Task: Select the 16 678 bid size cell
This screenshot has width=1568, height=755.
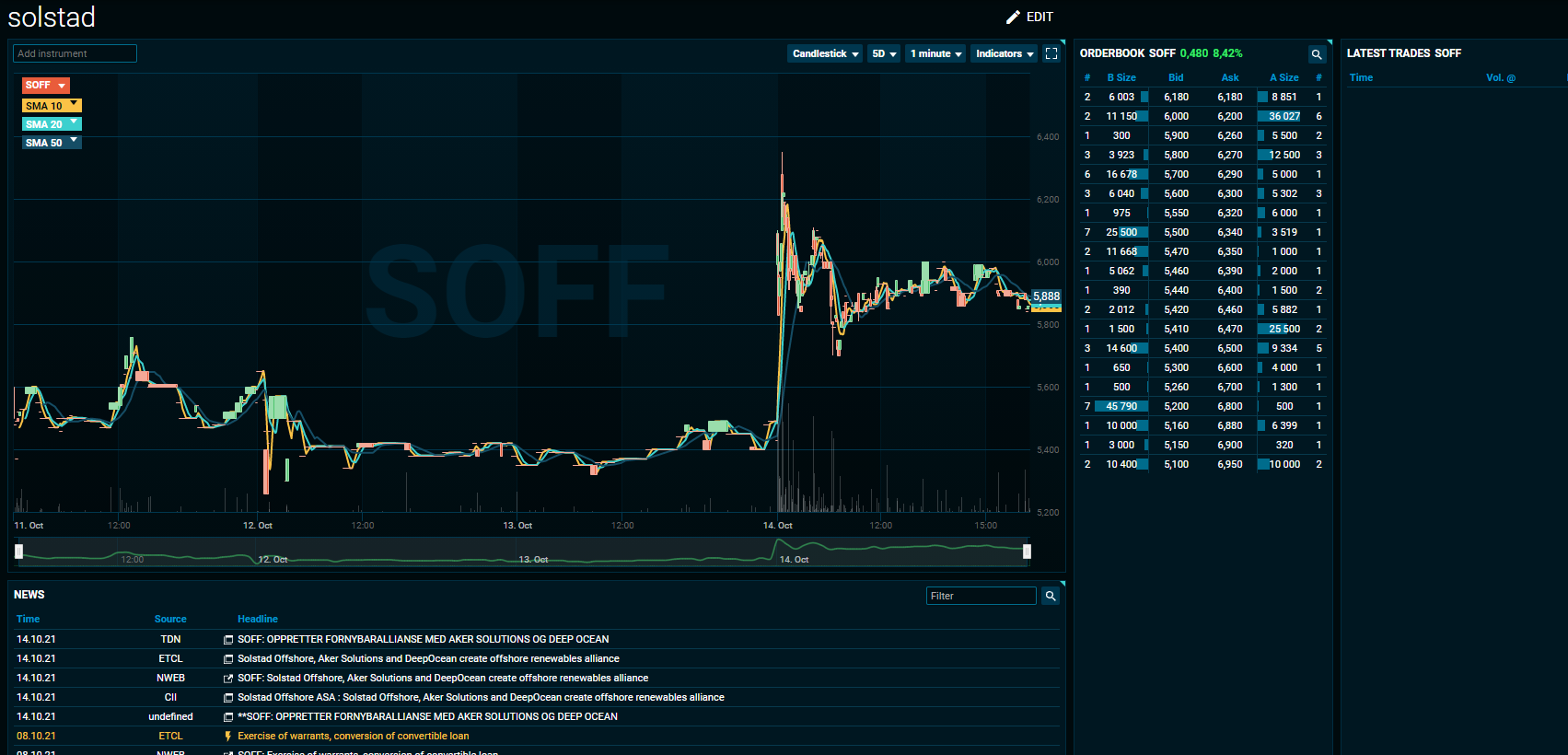Action: point(1121,174)
